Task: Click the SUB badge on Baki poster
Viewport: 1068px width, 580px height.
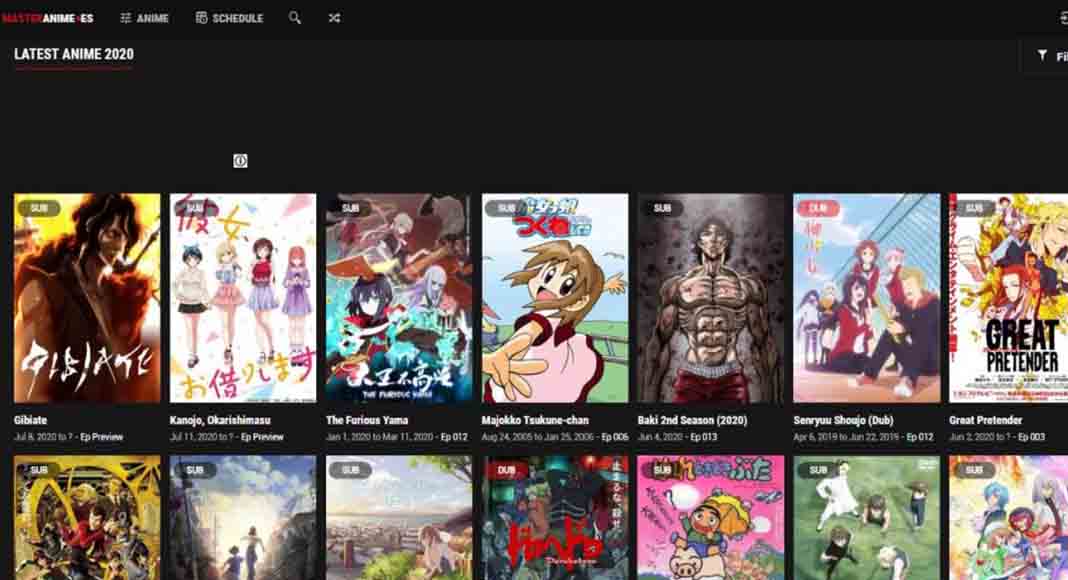Action: tap(663, 208)
